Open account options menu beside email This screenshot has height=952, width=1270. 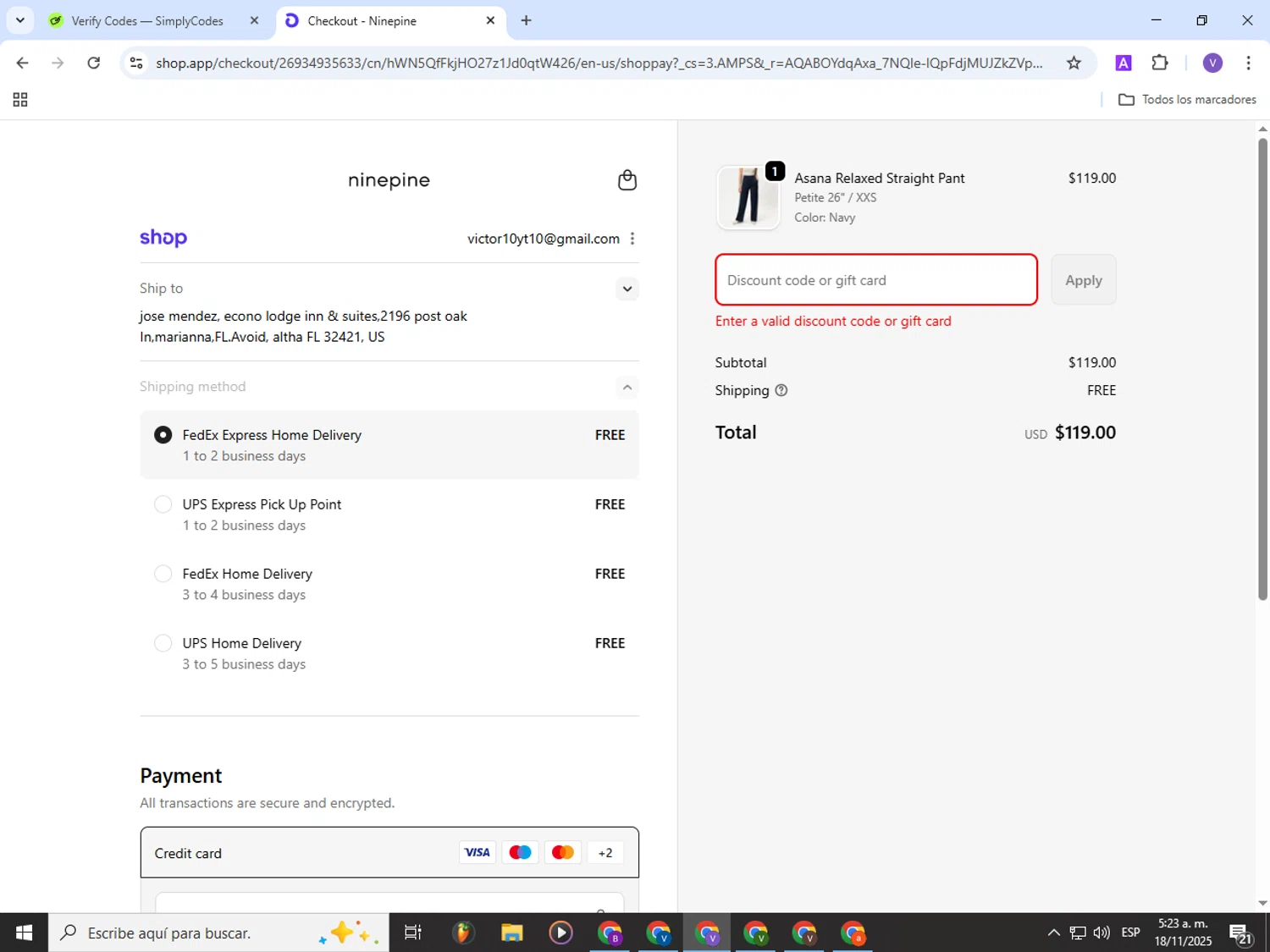click(x=632, y=239)
